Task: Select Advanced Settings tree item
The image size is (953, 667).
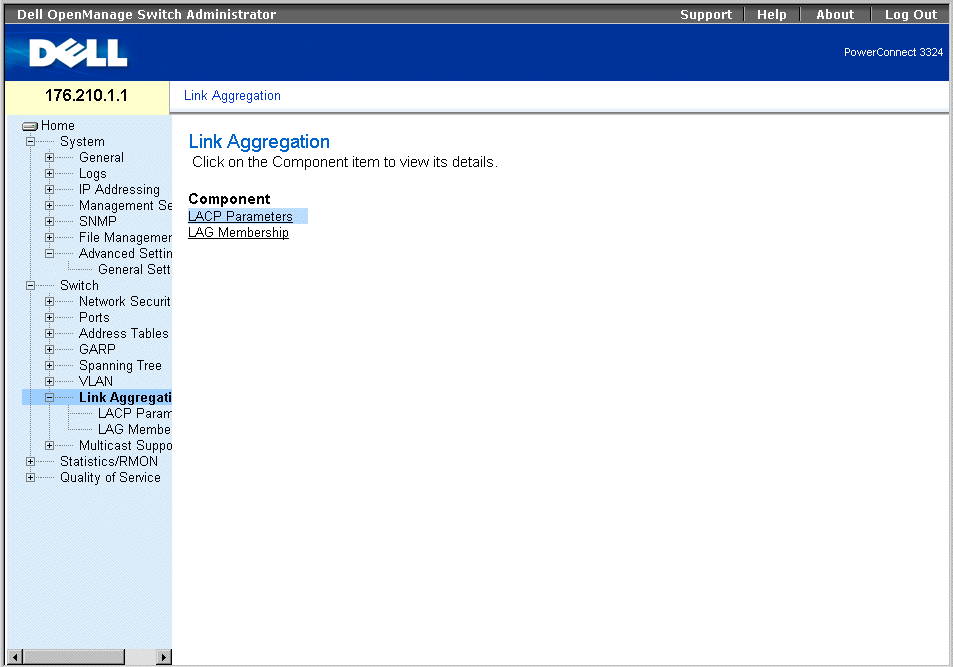Action: (x=125, y=254)
